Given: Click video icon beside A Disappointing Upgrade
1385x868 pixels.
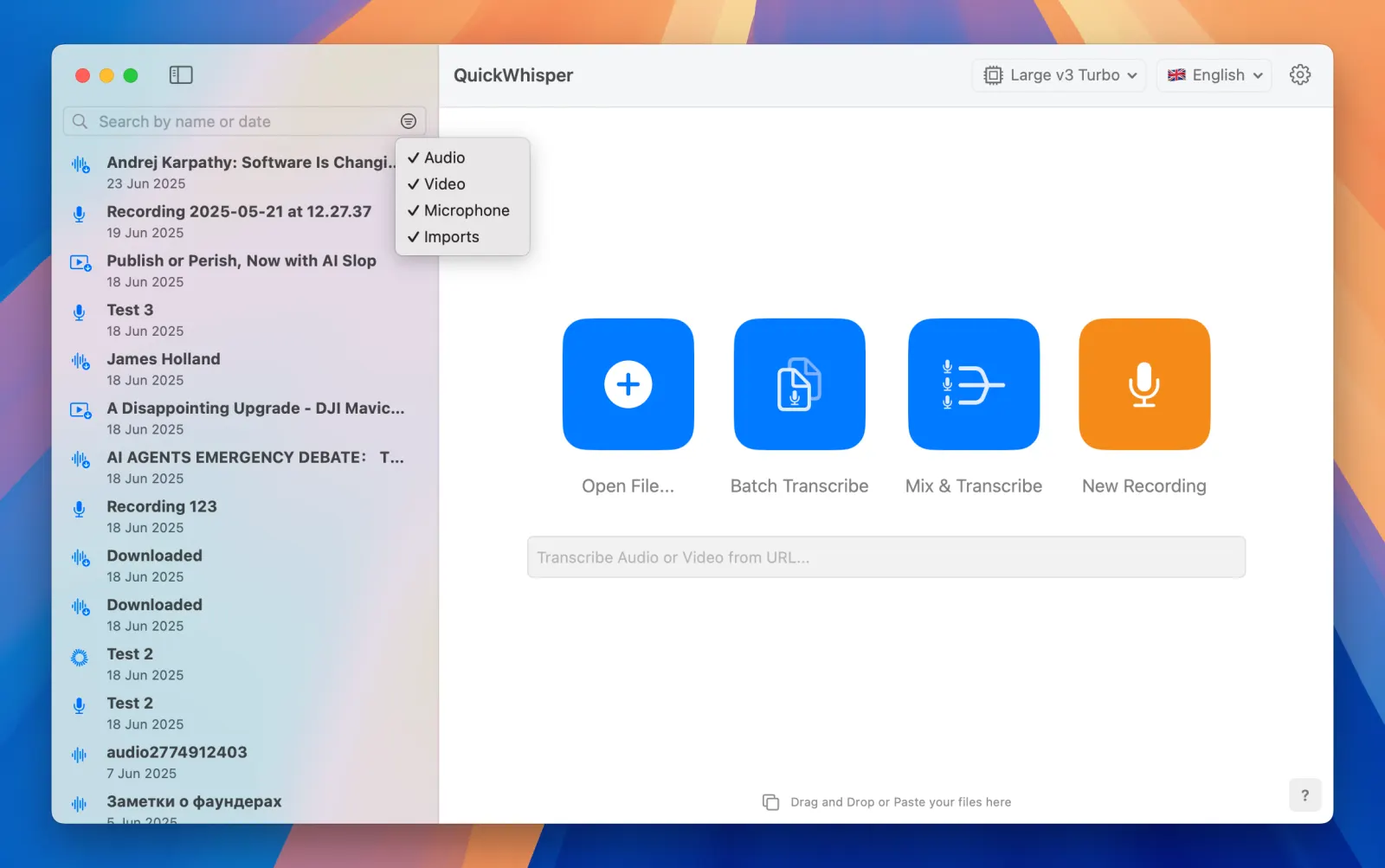Looking at the screenshot, I should [81, 410].
